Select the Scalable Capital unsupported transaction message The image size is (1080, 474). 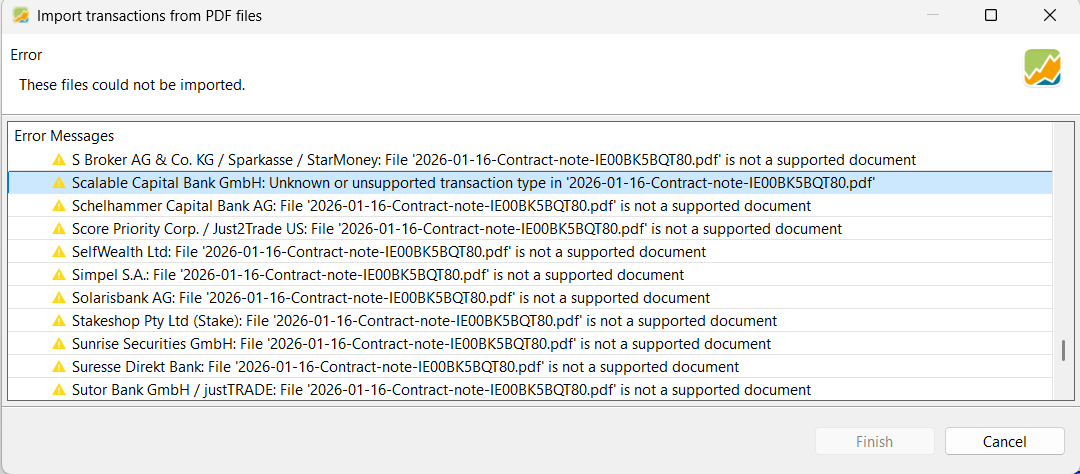click(474, 183)
